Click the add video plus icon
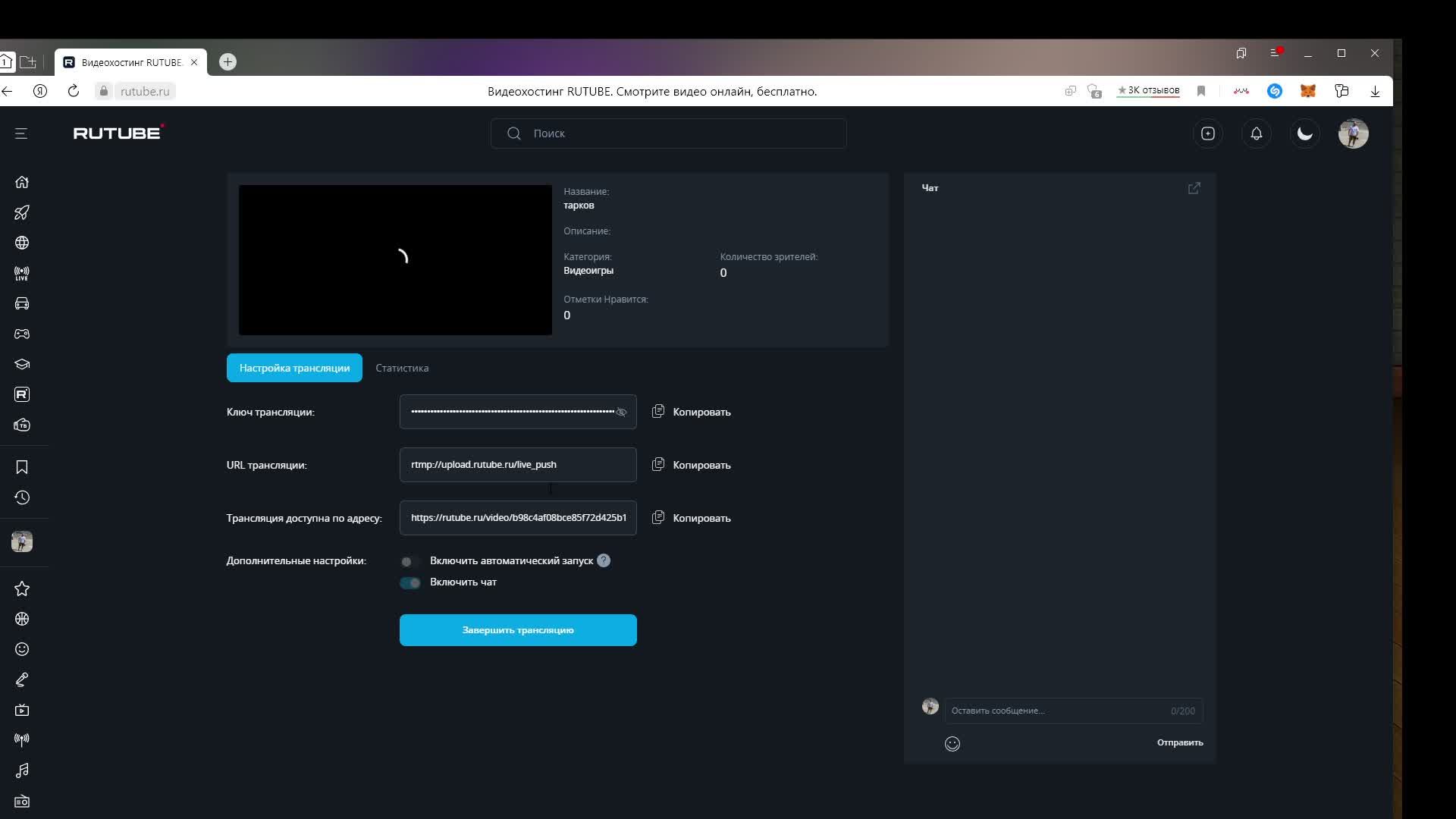The height and width of the screenshot is (819, 1456). click(1207, 133)
